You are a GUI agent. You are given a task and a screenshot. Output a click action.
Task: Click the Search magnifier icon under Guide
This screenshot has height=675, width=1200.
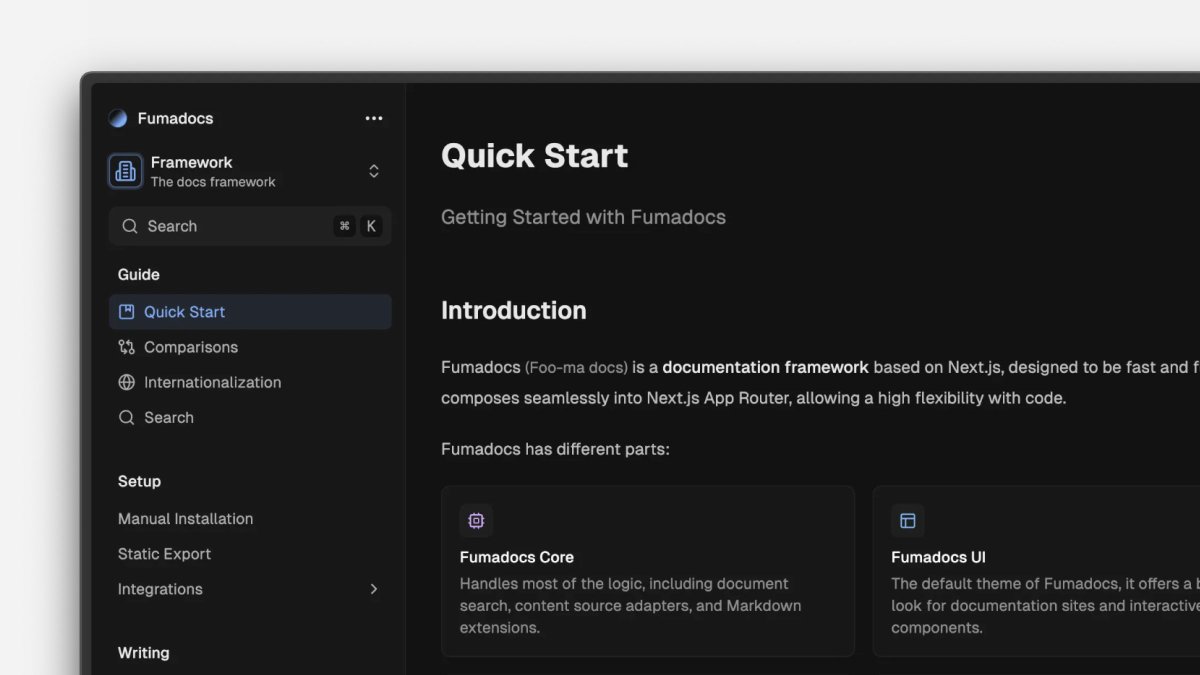point(127,417)
